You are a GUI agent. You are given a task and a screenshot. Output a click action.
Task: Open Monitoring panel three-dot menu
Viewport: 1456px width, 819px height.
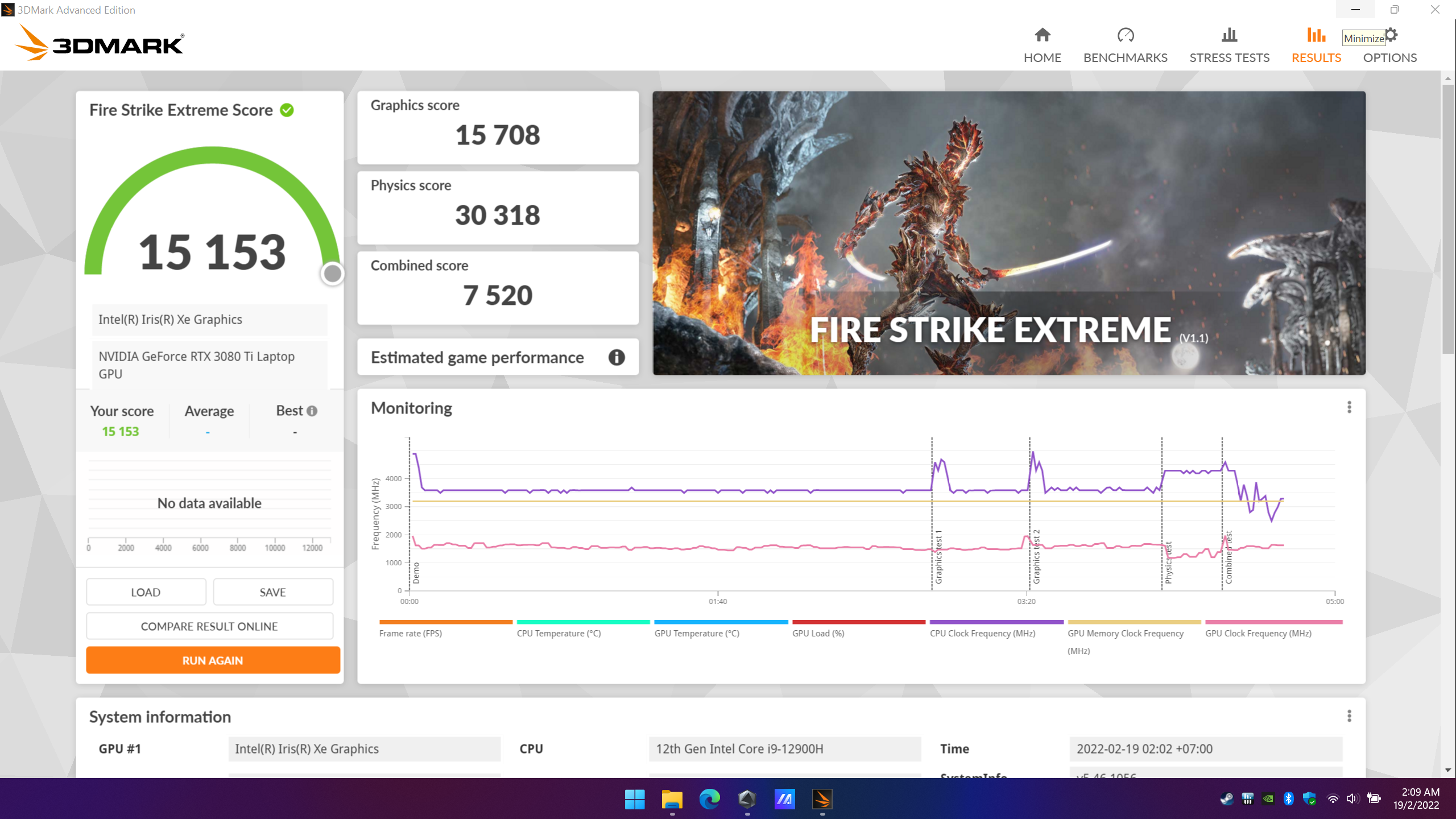pos(1349,407)
